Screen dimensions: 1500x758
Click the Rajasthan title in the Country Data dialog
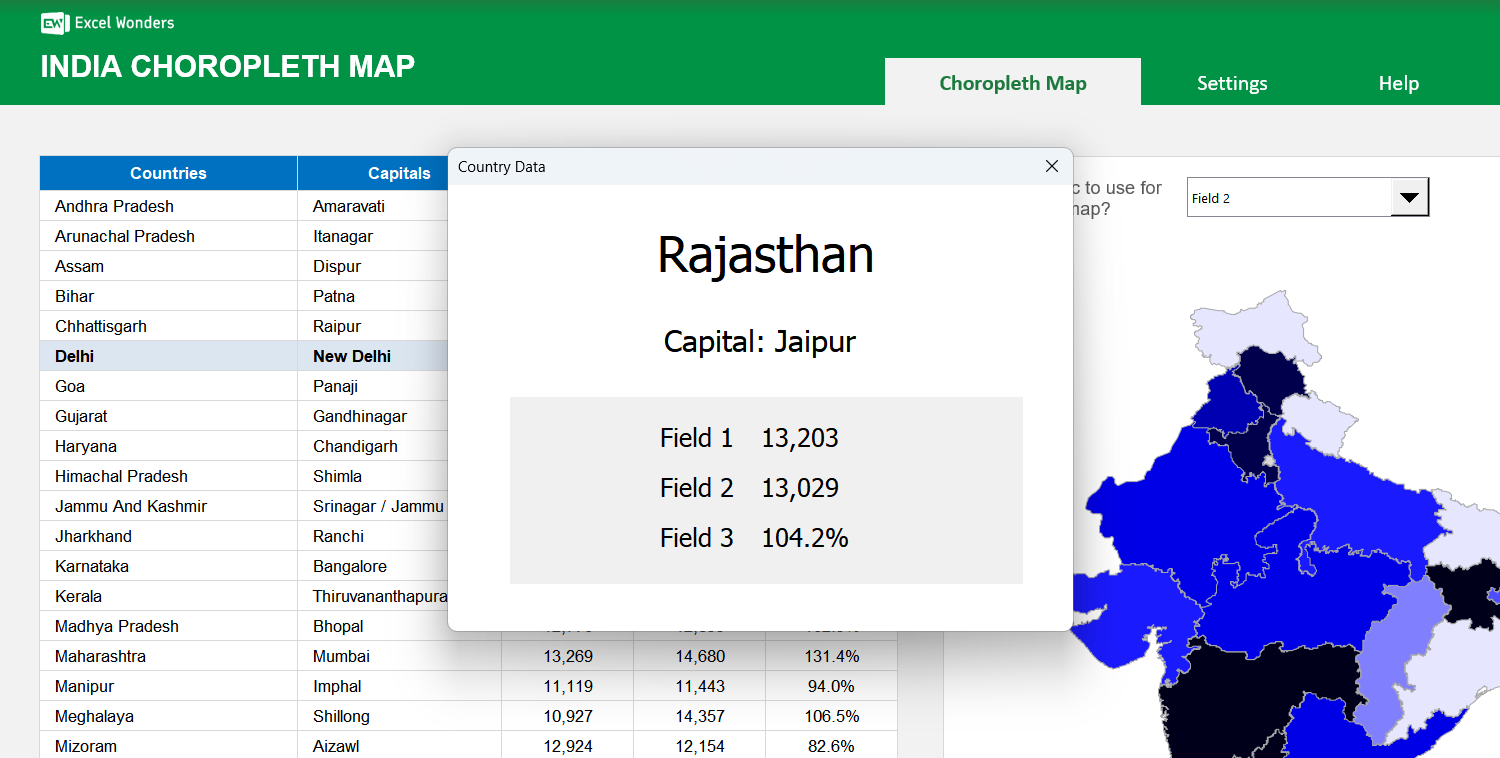coord(765,256)
